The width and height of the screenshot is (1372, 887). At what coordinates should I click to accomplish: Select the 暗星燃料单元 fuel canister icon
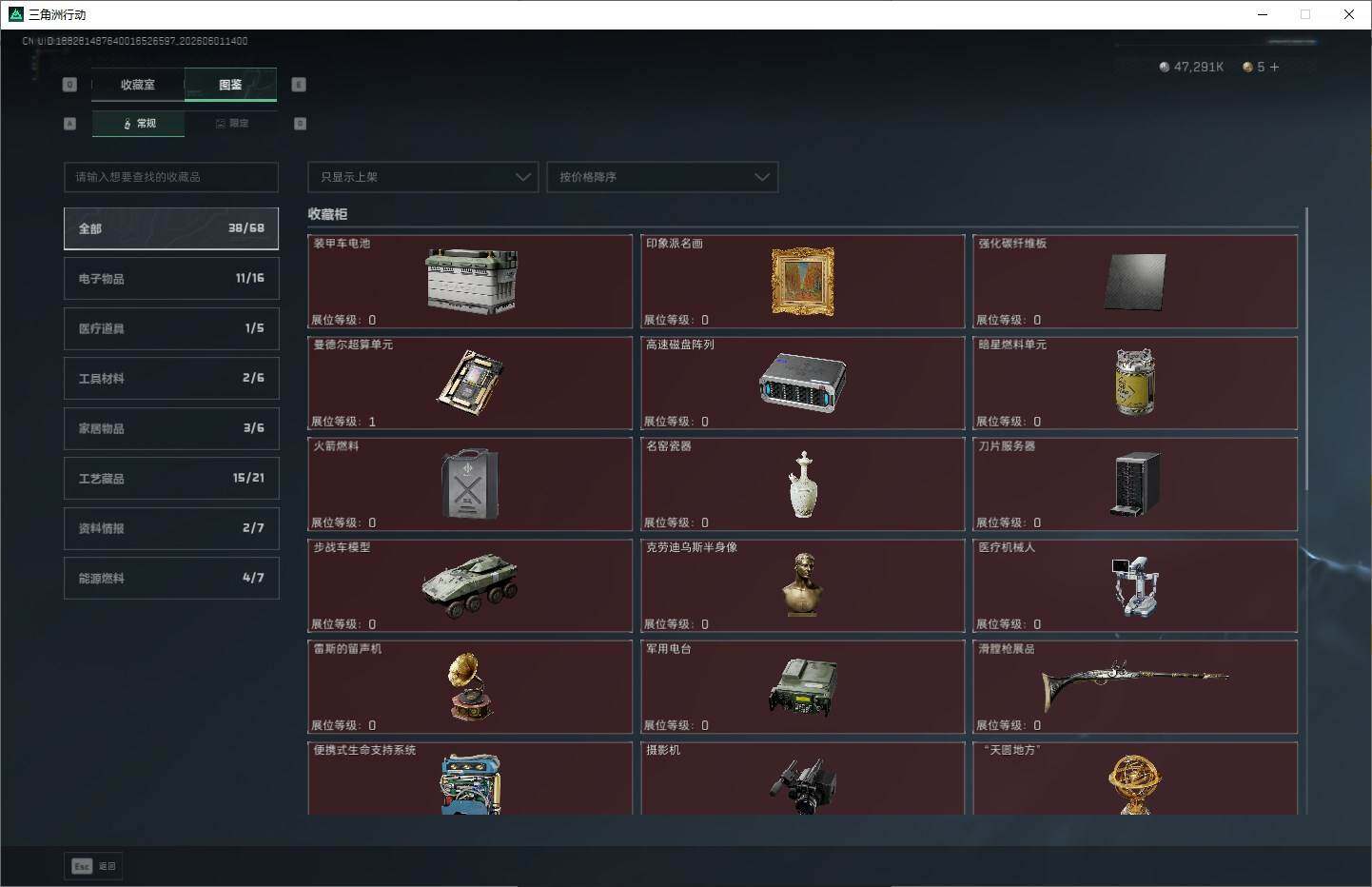pyautogui.click(x=1135, y=382)
